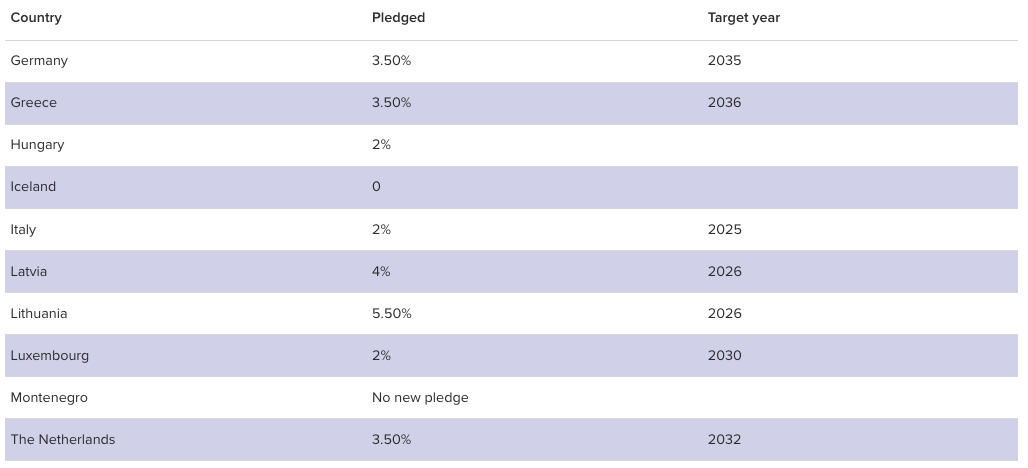Click Lithuania's 5.50% pledged value
Screen dimensions: 1028x468
pyautogui.click(x=392, y=314)
